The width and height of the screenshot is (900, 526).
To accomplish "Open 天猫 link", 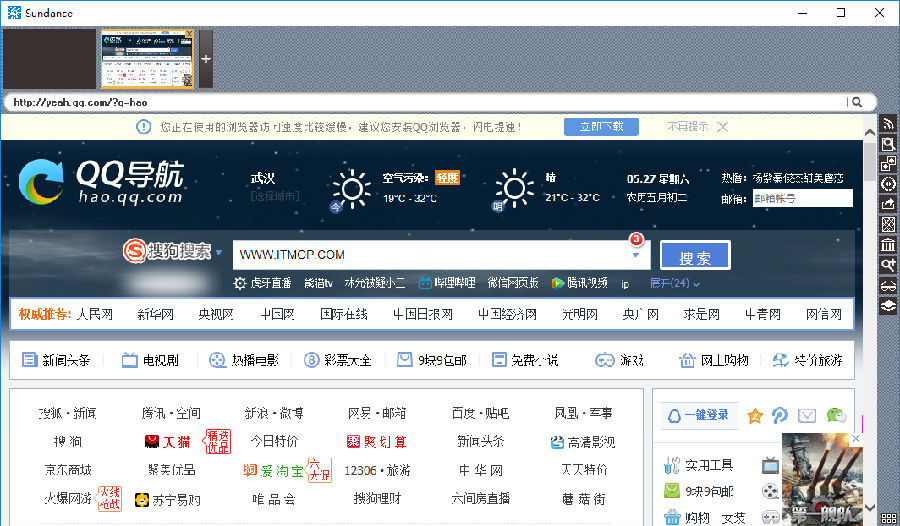I will click(x=168, y=442).
